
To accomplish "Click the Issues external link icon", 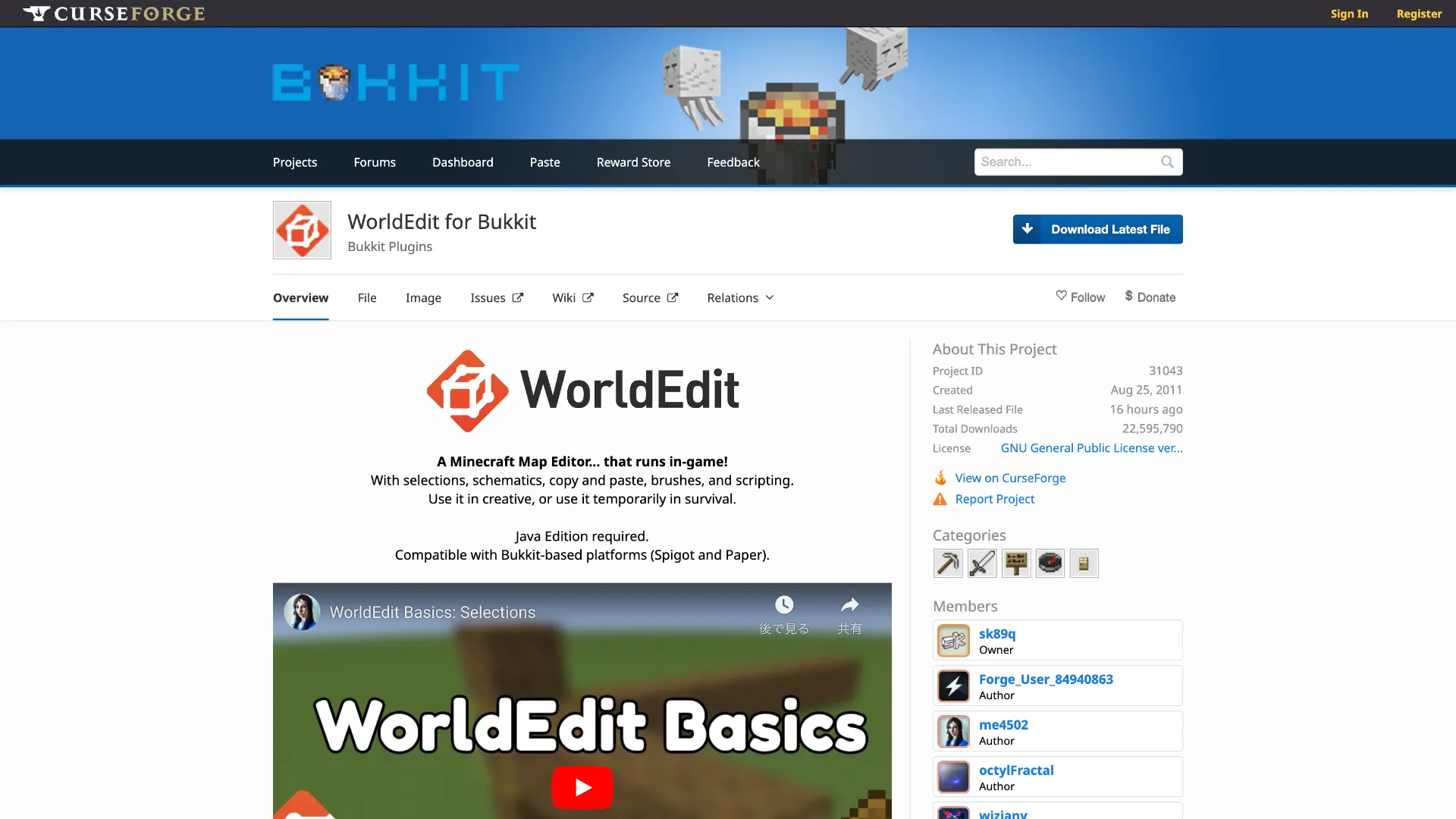I will [x=518, y=297].
